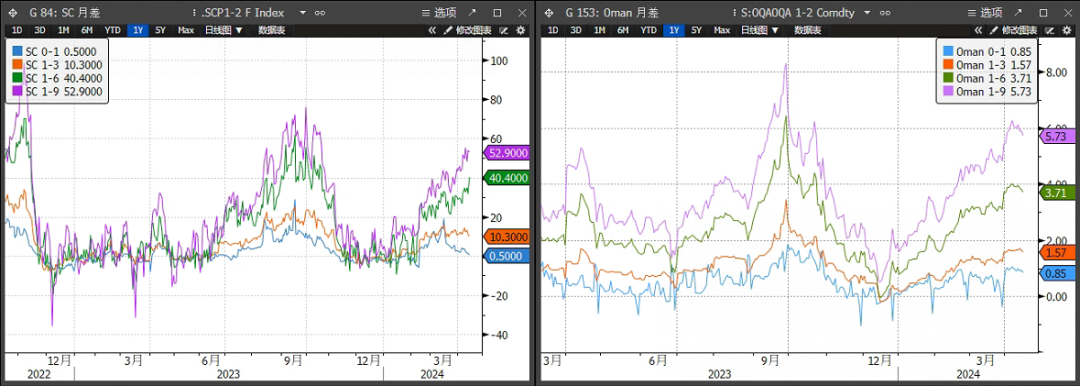Click the pink Oman 1-9 legend swatch
This screenshot has width=1080, height=386.
click(947, 91)
